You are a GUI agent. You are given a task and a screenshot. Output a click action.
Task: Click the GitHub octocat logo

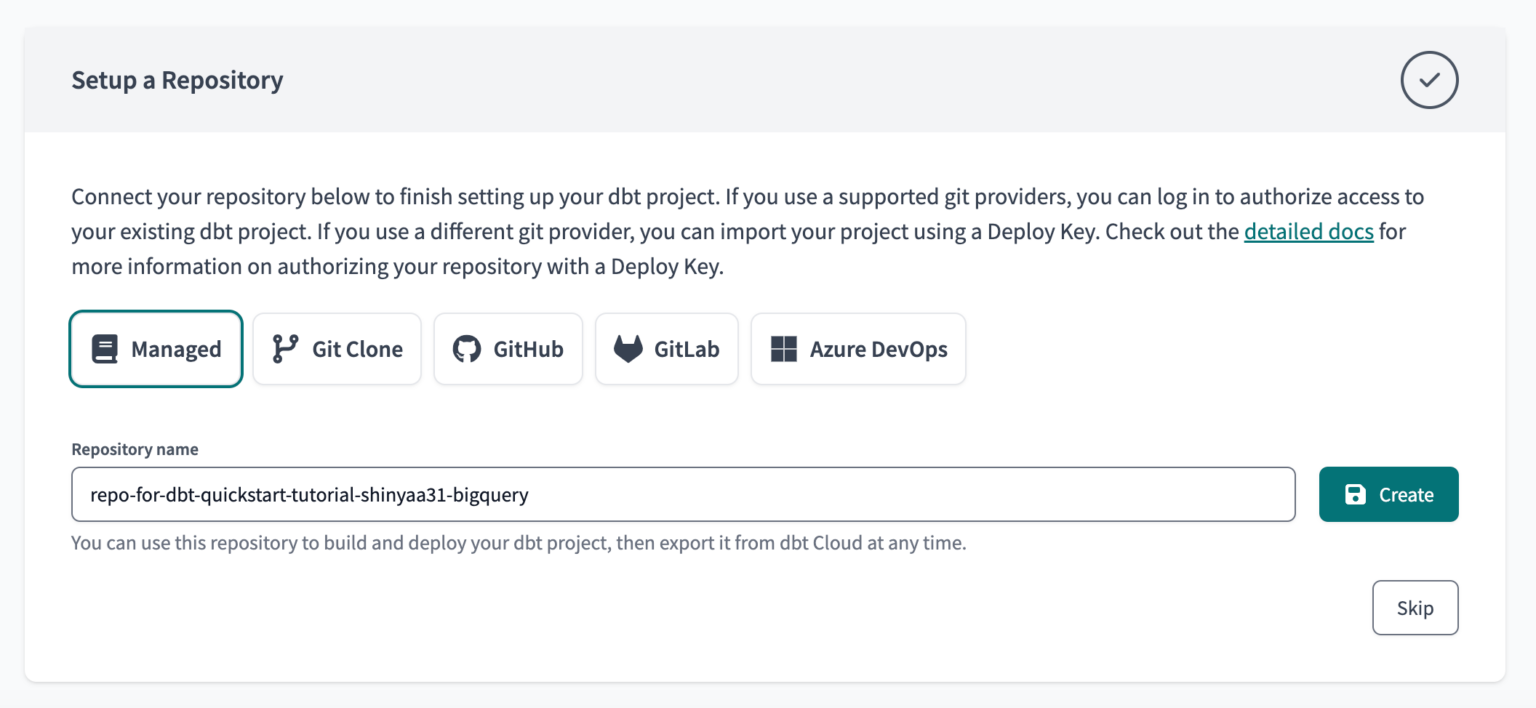pyautogui.click(x=466, y=348)
